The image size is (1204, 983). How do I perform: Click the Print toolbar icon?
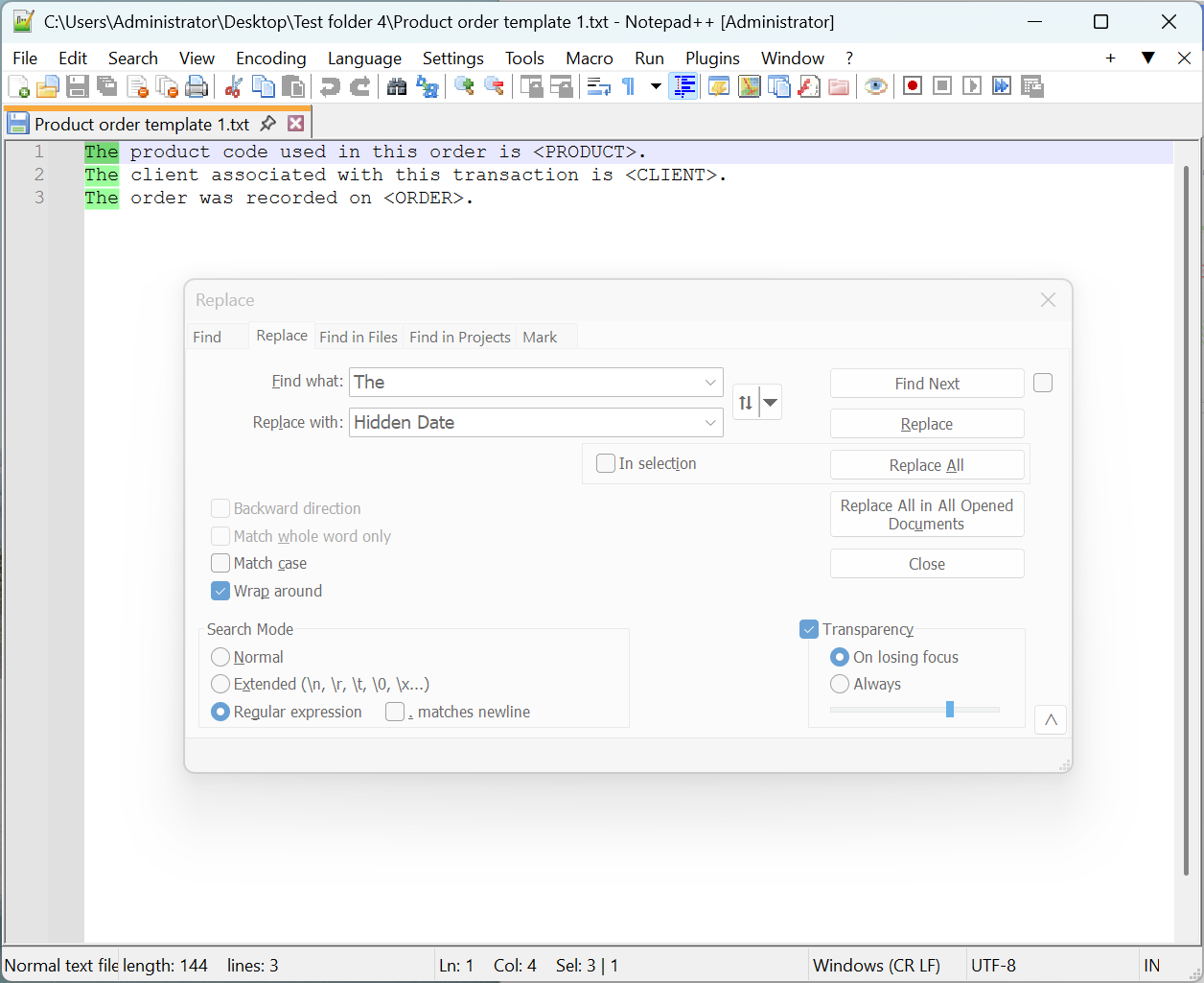pos(197,87)
